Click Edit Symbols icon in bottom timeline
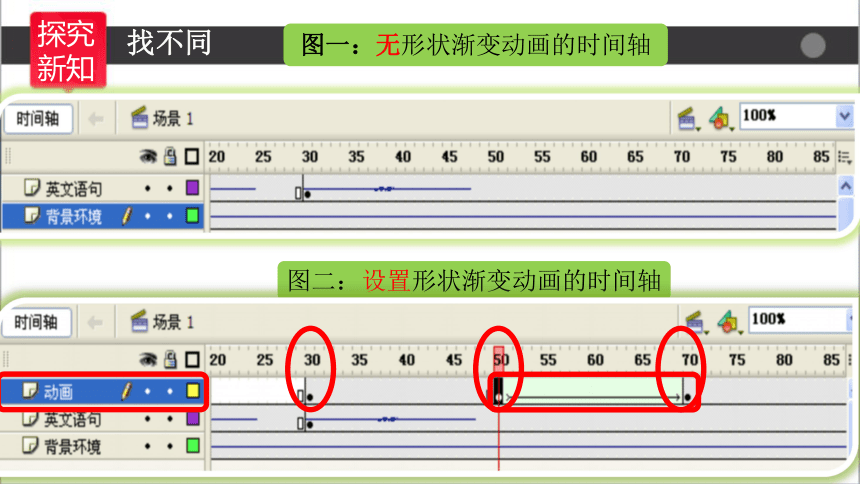The width and height of the screenshot is (860, 484). [x=728, y=322]
